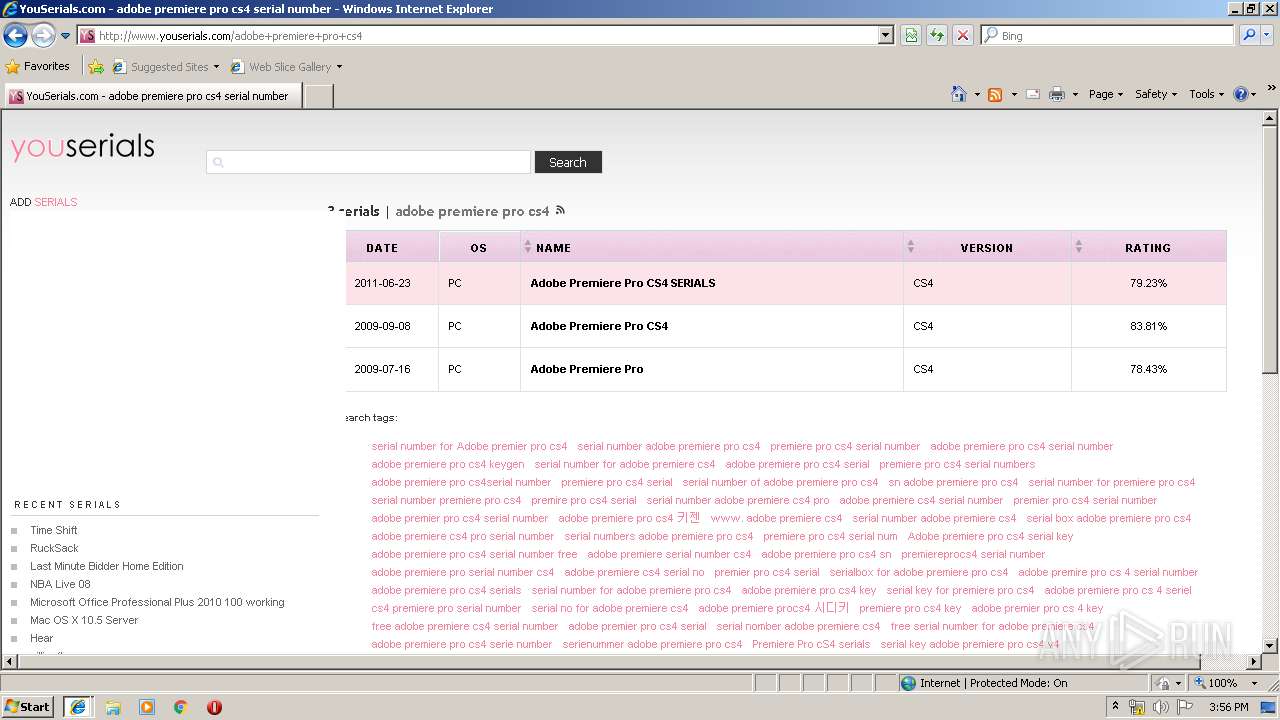
Task: Open Internet Explorer taskbar icon
Action: (78, 706)
